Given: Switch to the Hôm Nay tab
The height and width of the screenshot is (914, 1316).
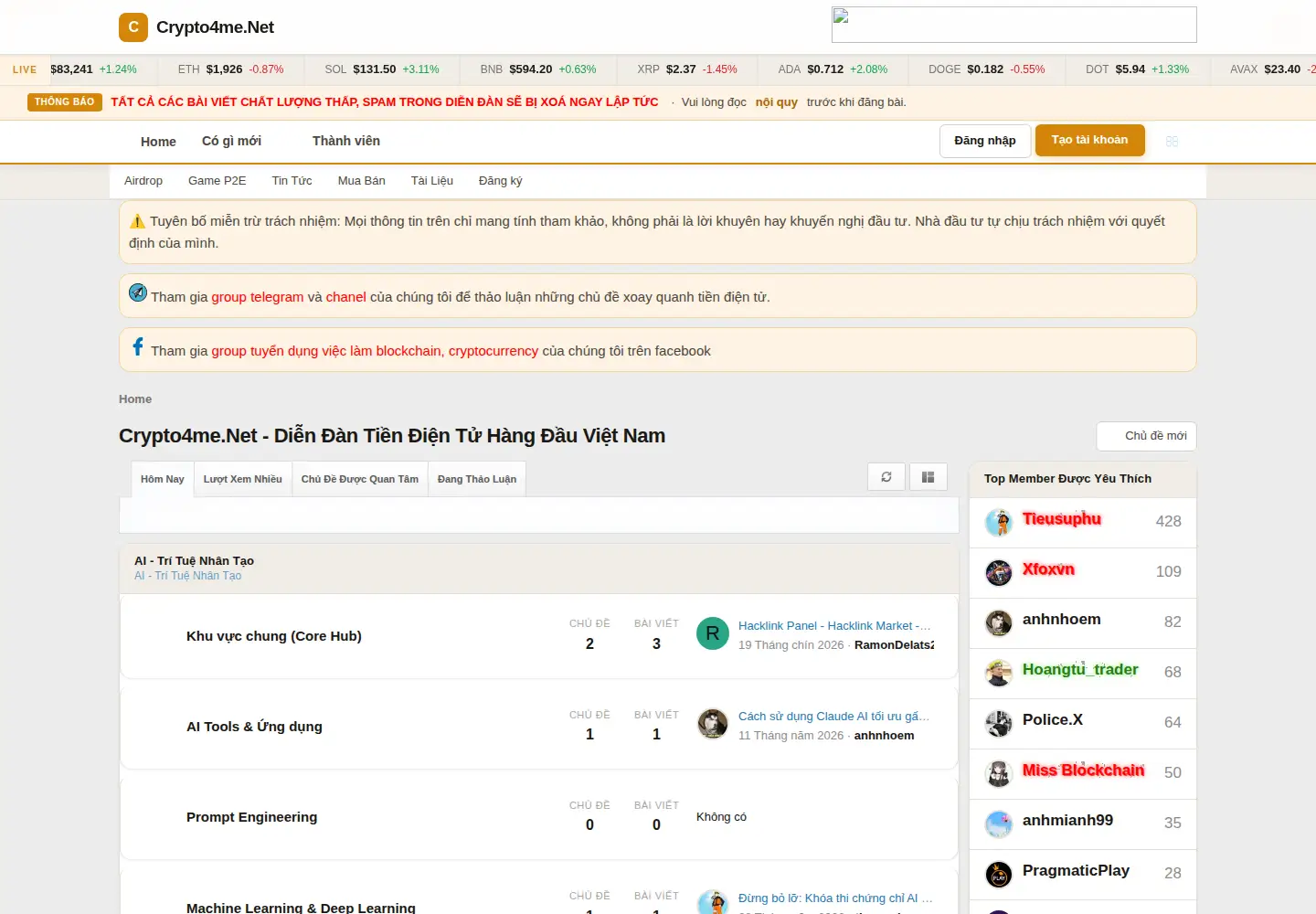Looking at the screenshot, I should (163, 479).
